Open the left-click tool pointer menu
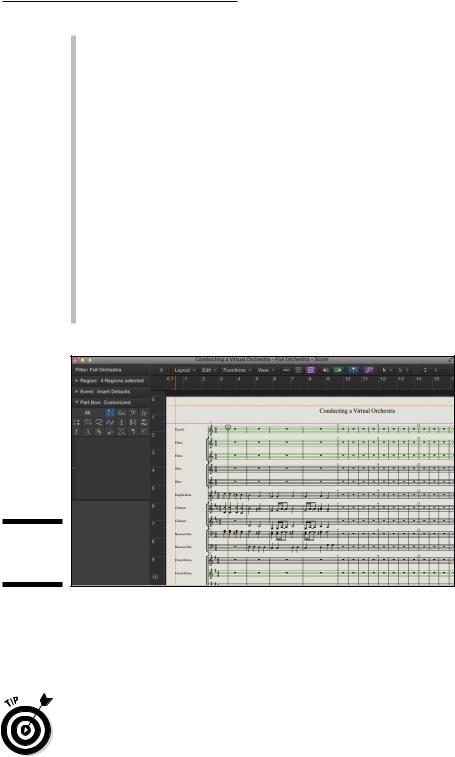Viewport: 455px width, 757px height. point(386,370)
